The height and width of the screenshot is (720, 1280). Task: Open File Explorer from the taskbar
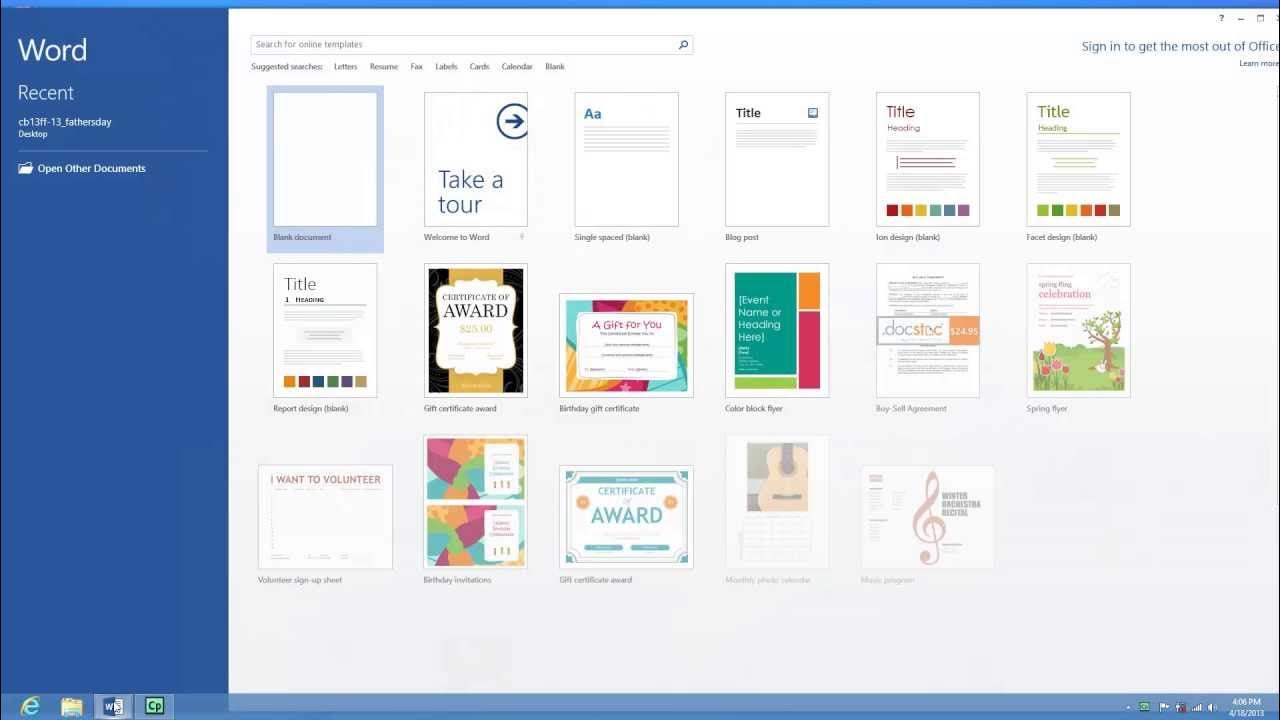pyautogui.click(x=72, y=706)
